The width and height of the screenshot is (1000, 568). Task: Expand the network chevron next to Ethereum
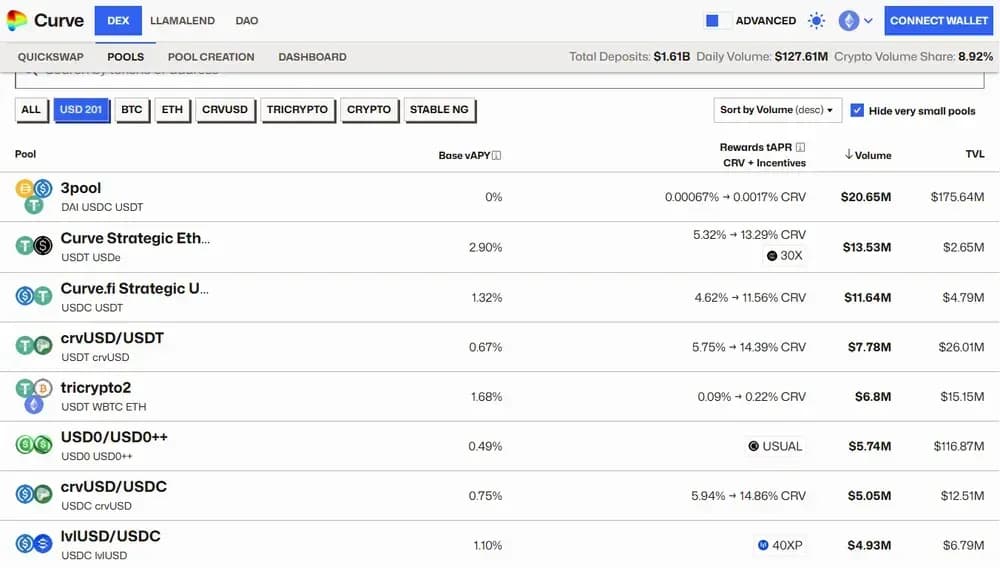[x=868, y=21]
